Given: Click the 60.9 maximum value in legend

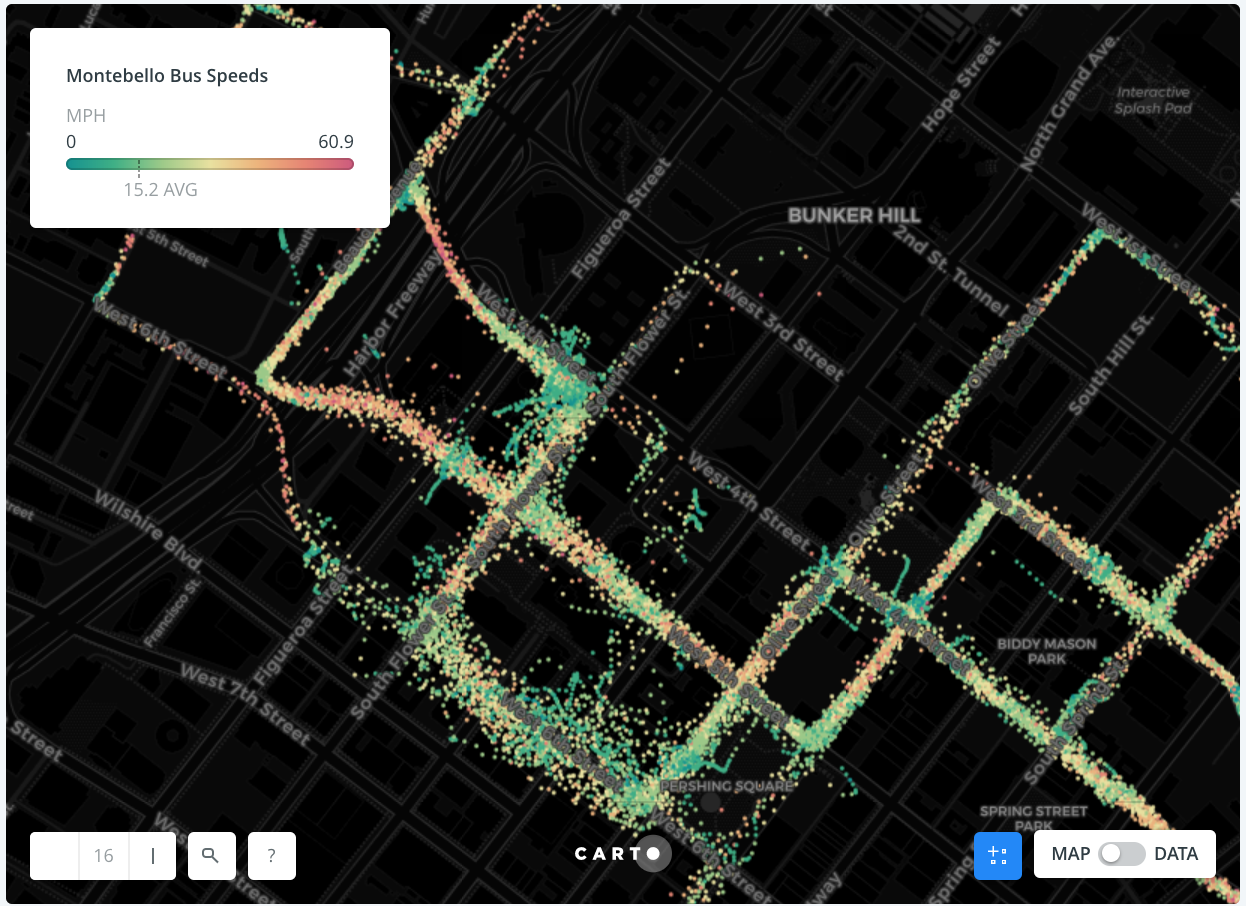Looking at the screenshot, I should click(336, 142).
